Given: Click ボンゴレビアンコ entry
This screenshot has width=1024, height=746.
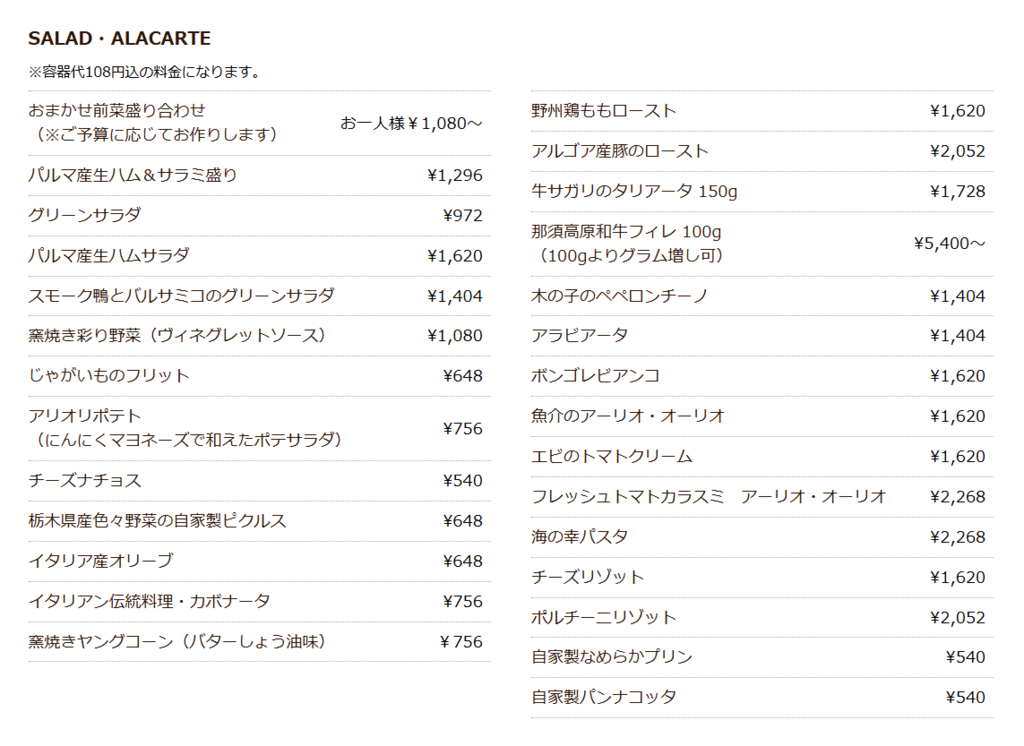Looking at the screenshot, I should click(x=596, y=376).
